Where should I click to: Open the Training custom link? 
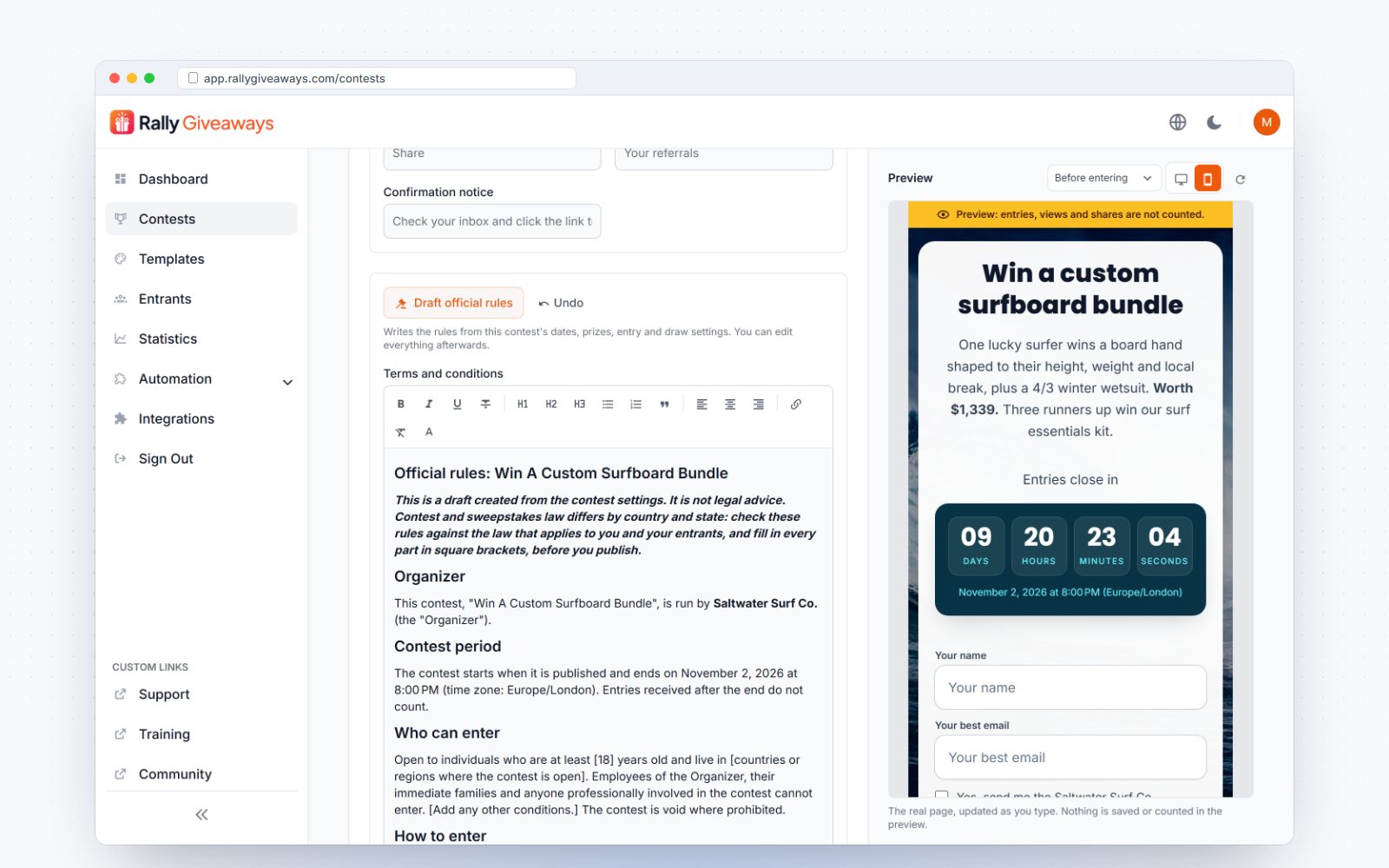pos(201,734)
